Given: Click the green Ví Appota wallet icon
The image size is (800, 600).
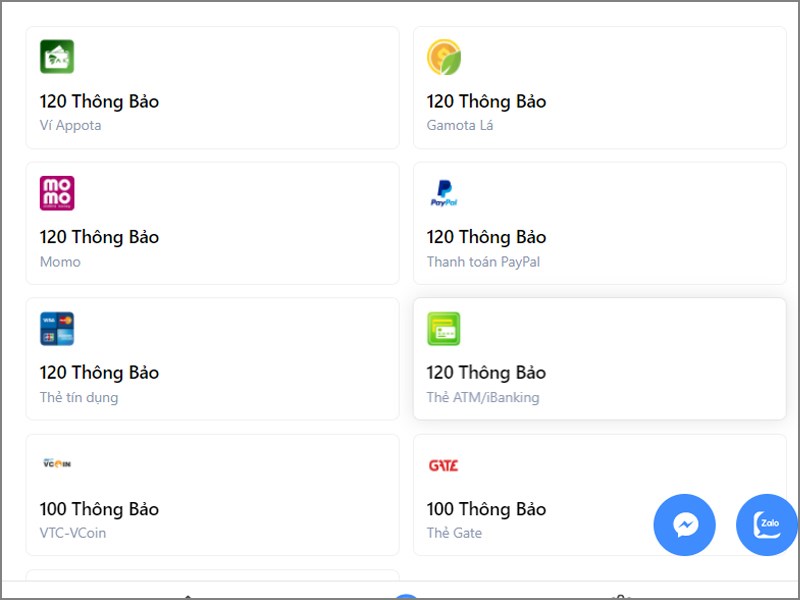Looking at the screenshot, I should (57, 57).
